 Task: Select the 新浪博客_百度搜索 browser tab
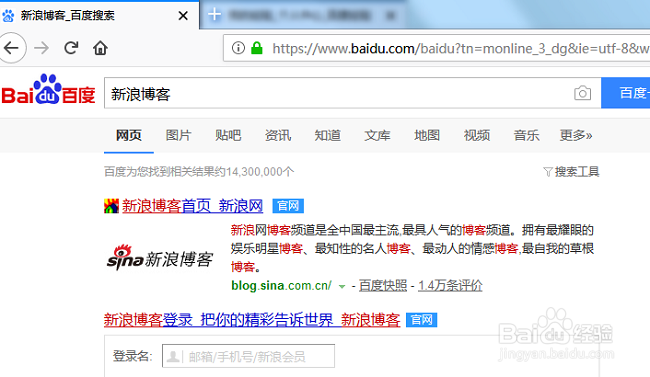[99, 16]
